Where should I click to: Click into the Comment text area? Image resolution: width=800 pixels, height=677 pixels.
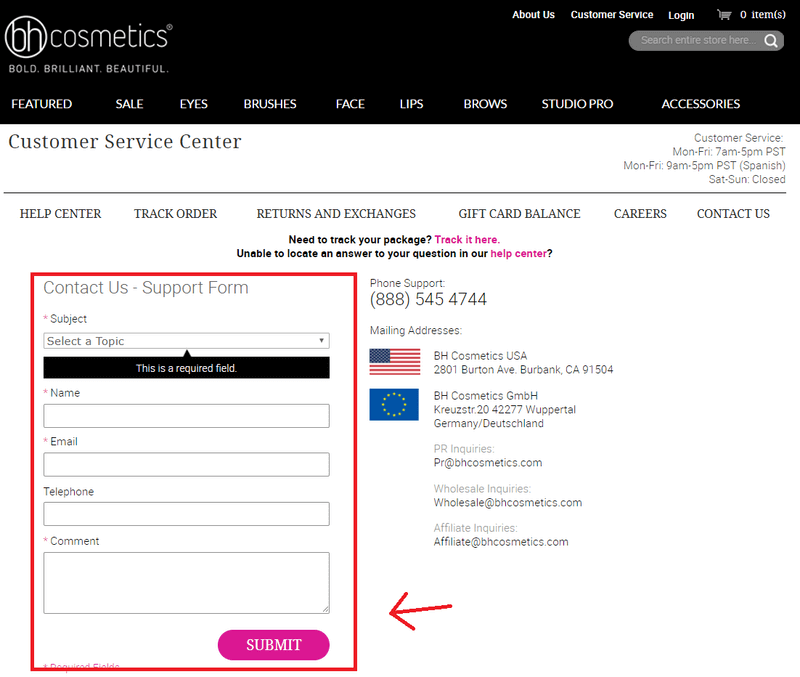[x=186, y=583]
